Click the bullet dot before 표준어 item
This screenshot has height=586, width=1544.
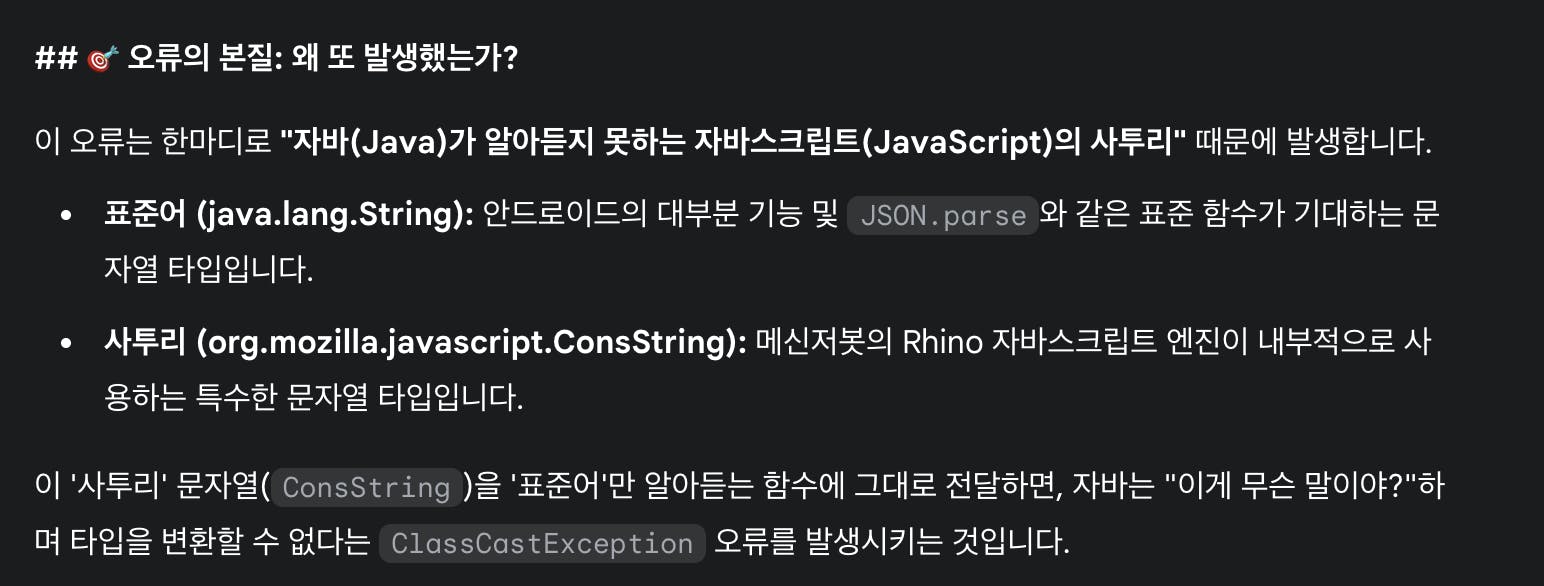[x=67, y=215]
